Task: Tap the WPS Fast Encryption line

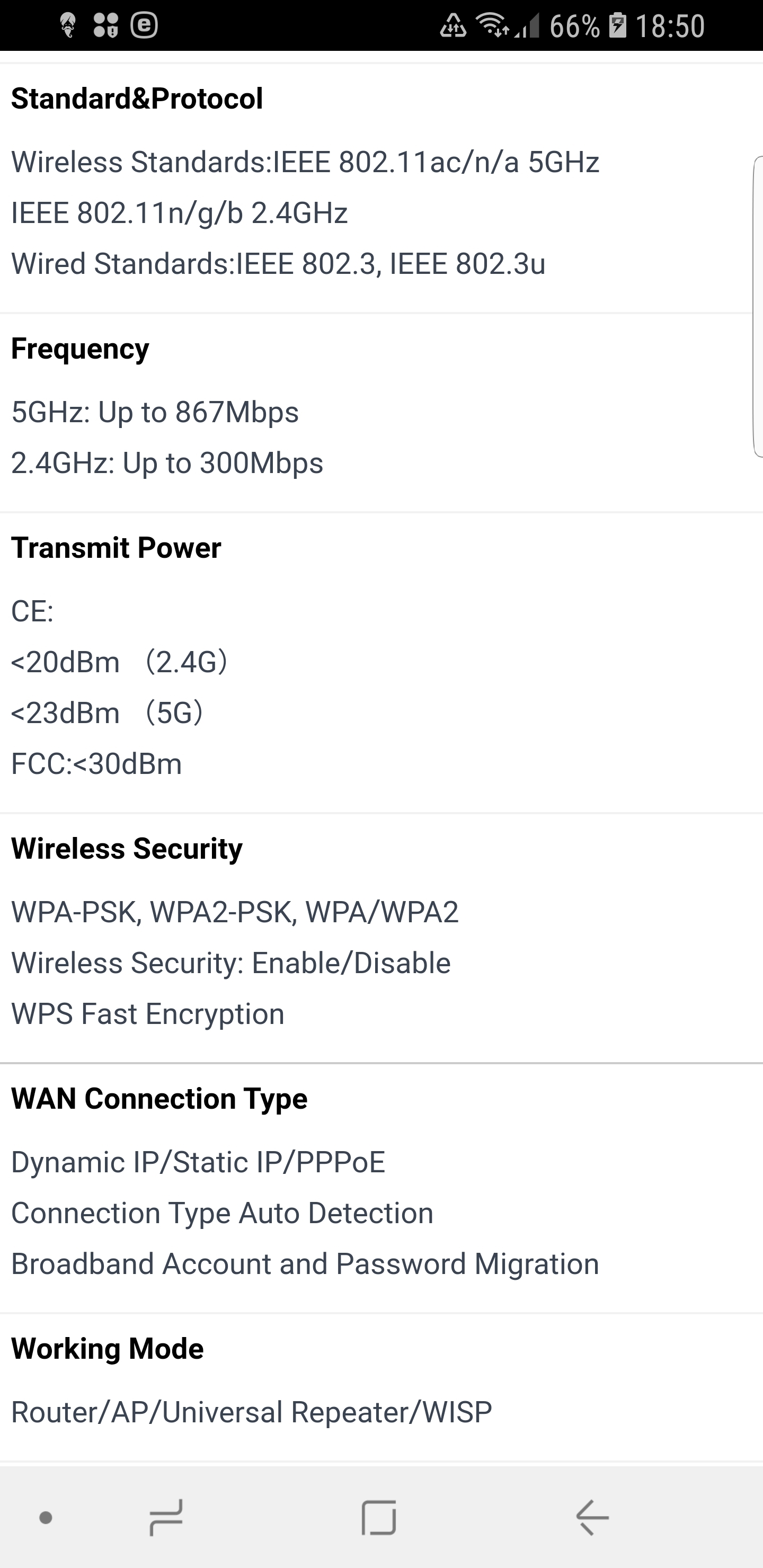Action: (x=148, y=1014)
